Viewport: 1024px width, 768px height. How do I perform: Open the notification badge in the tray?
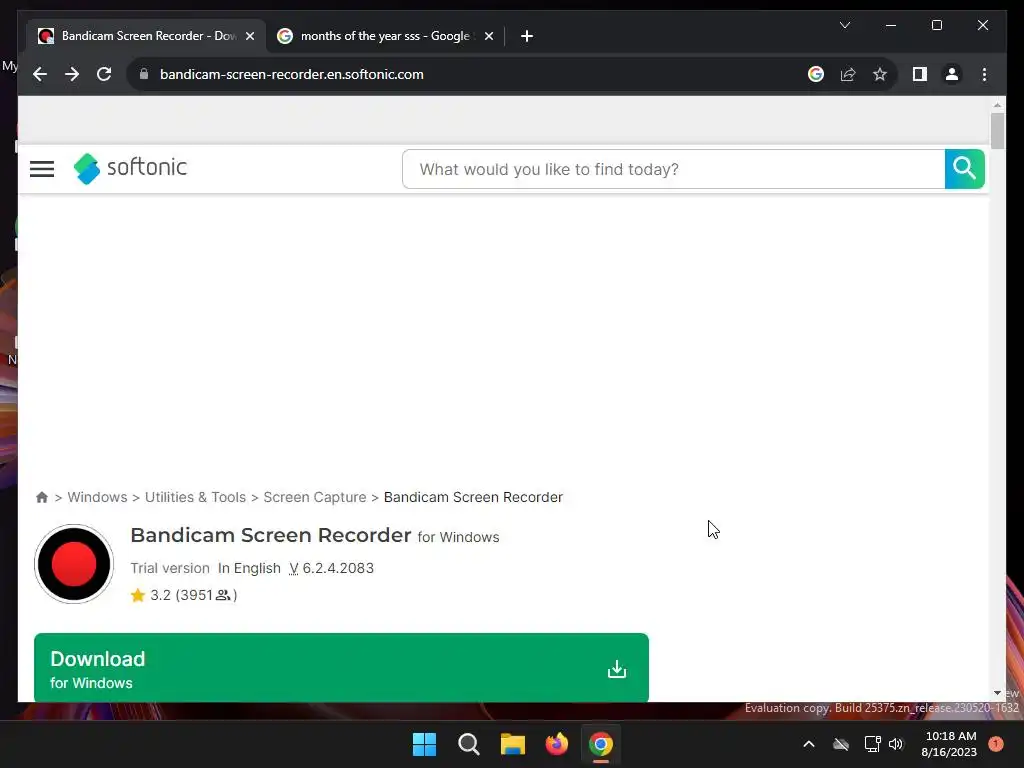point(996,744)
